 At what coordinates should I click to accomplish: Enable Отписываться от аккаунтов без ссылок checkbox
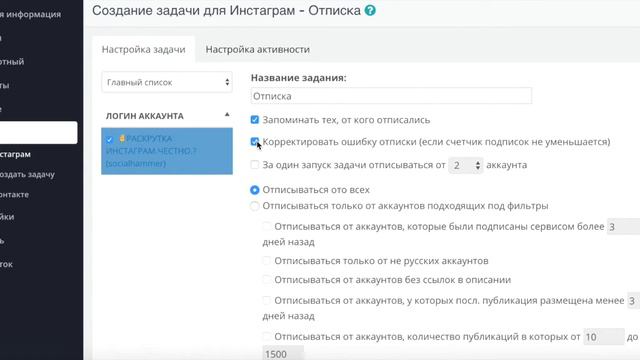[267, 280]
